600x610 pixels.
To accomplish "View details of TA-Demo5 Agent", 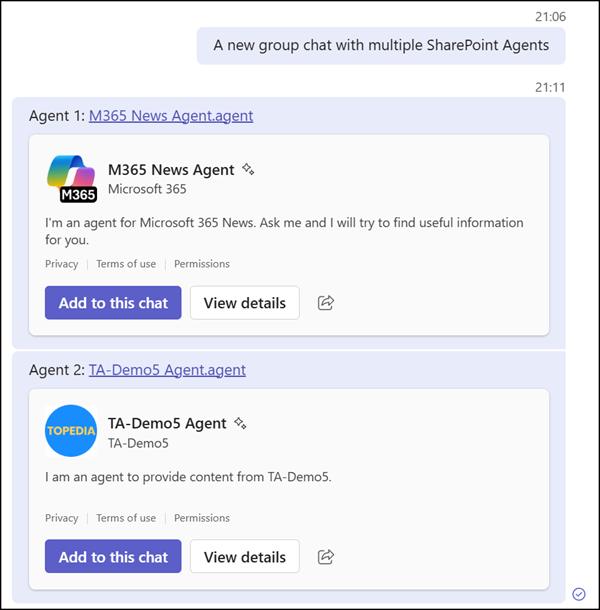I will pos(245,557).
